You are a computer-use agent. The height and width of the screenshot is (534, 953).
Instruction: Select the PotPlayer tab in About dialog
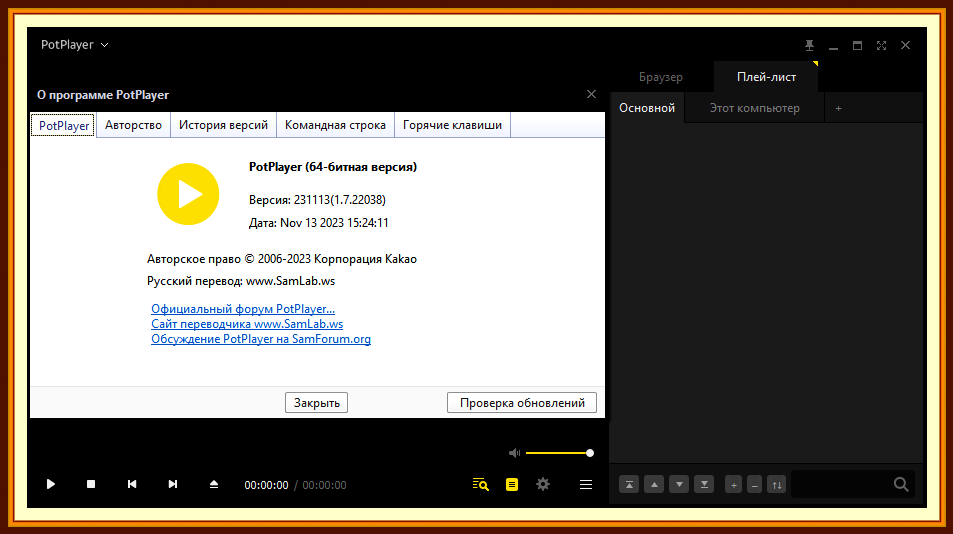pyautogui.click(x=63, y=125)
